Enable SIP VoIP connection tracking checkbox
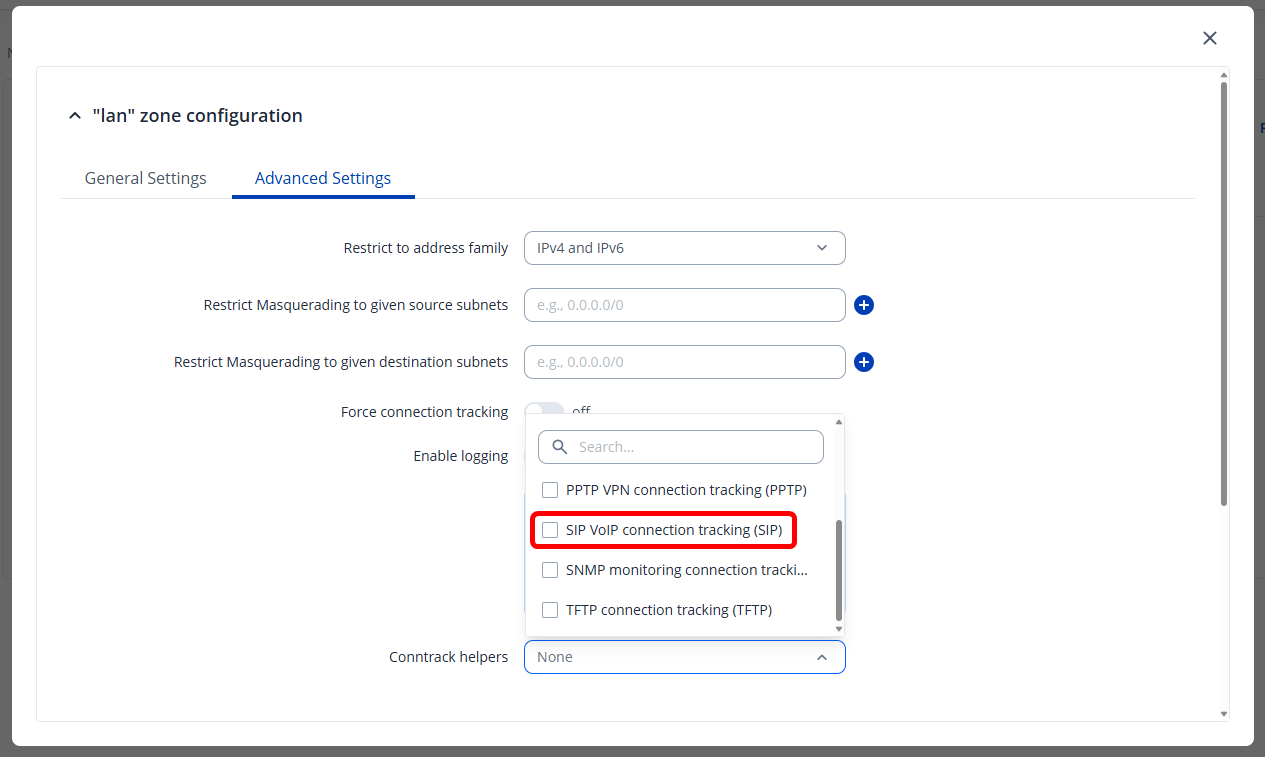The image size is (1265, 757). (550, 530)
